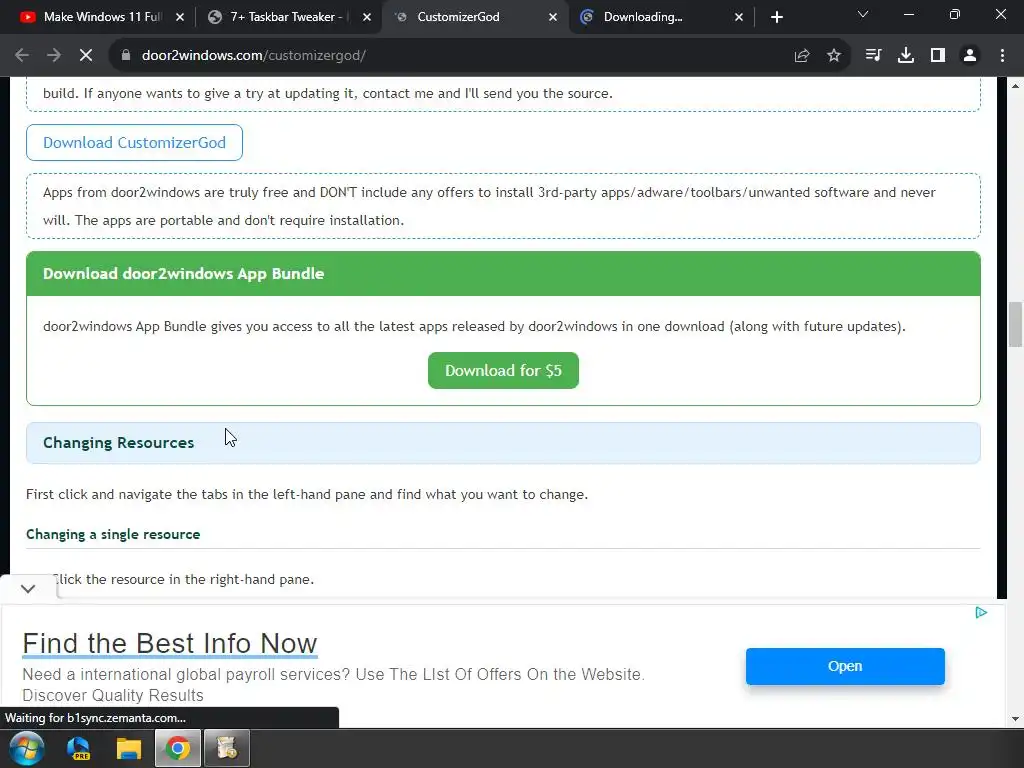
Task: Click the tab favicon of Make Windows 11 tab
Action: (x=27, y=17)
